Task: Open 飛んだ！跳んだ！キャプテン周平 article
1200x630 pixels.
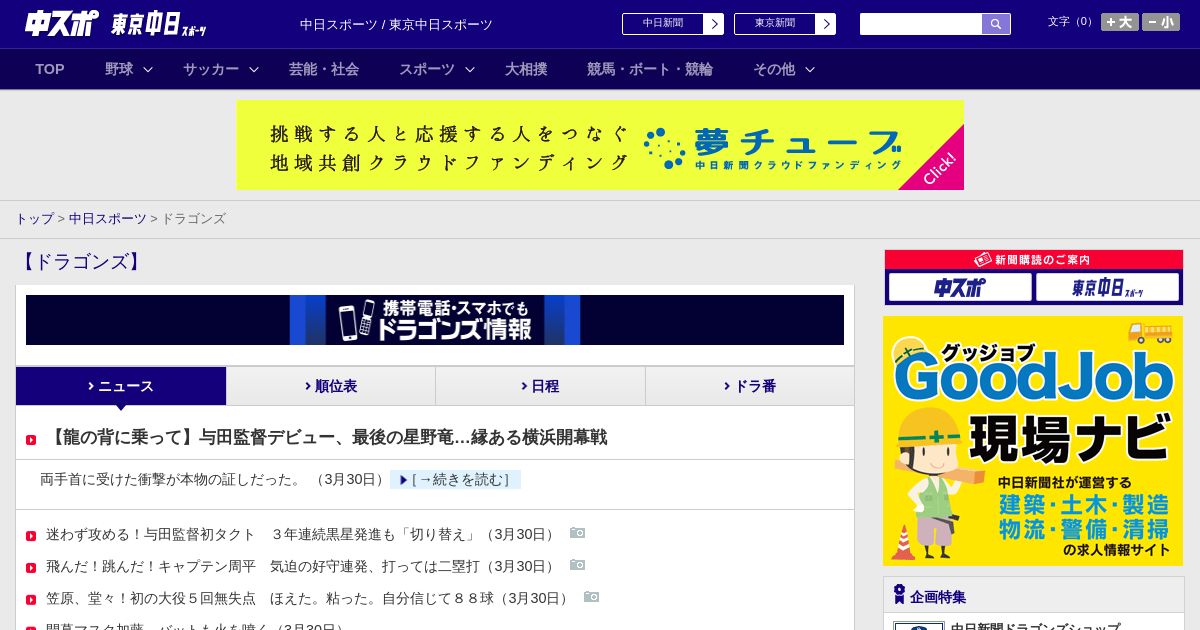Action: (301, 566)
